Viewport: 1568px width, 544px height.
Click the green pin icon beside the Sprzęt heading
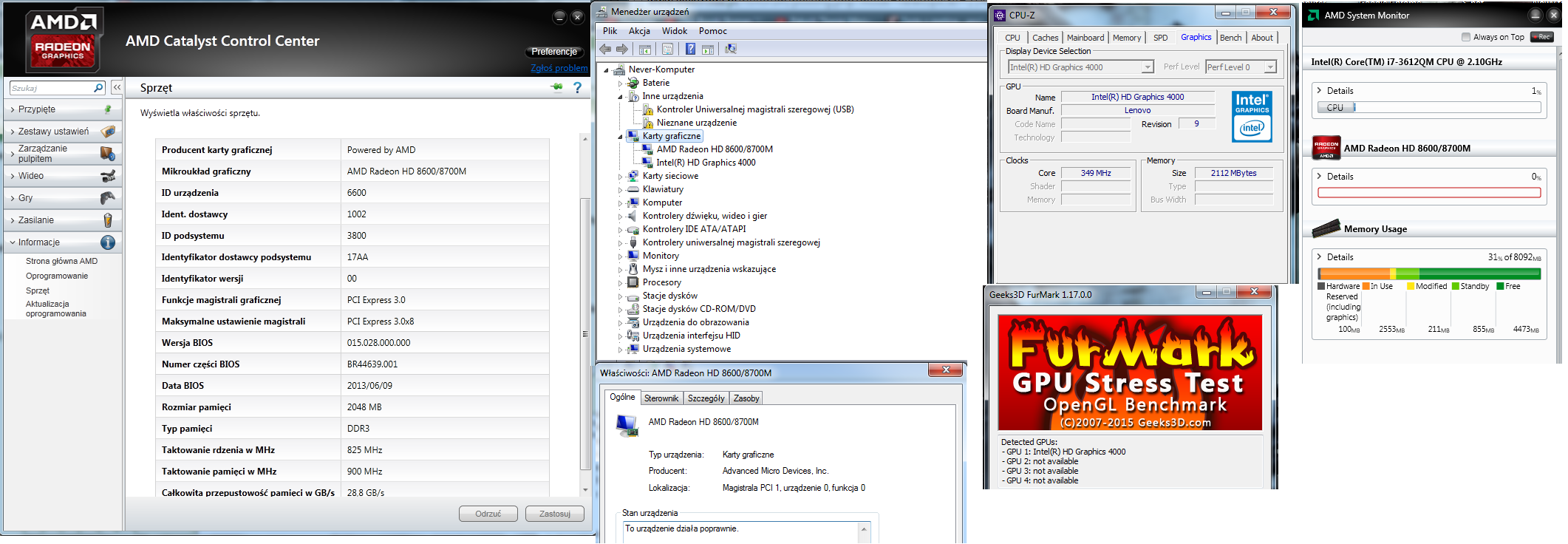[x=556, y=87]
